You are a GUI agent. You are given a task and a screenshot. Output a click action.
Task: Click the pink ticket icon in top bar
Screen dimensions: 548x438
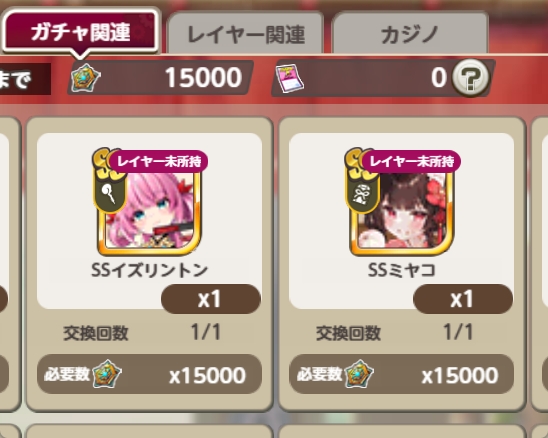point(290,78)
